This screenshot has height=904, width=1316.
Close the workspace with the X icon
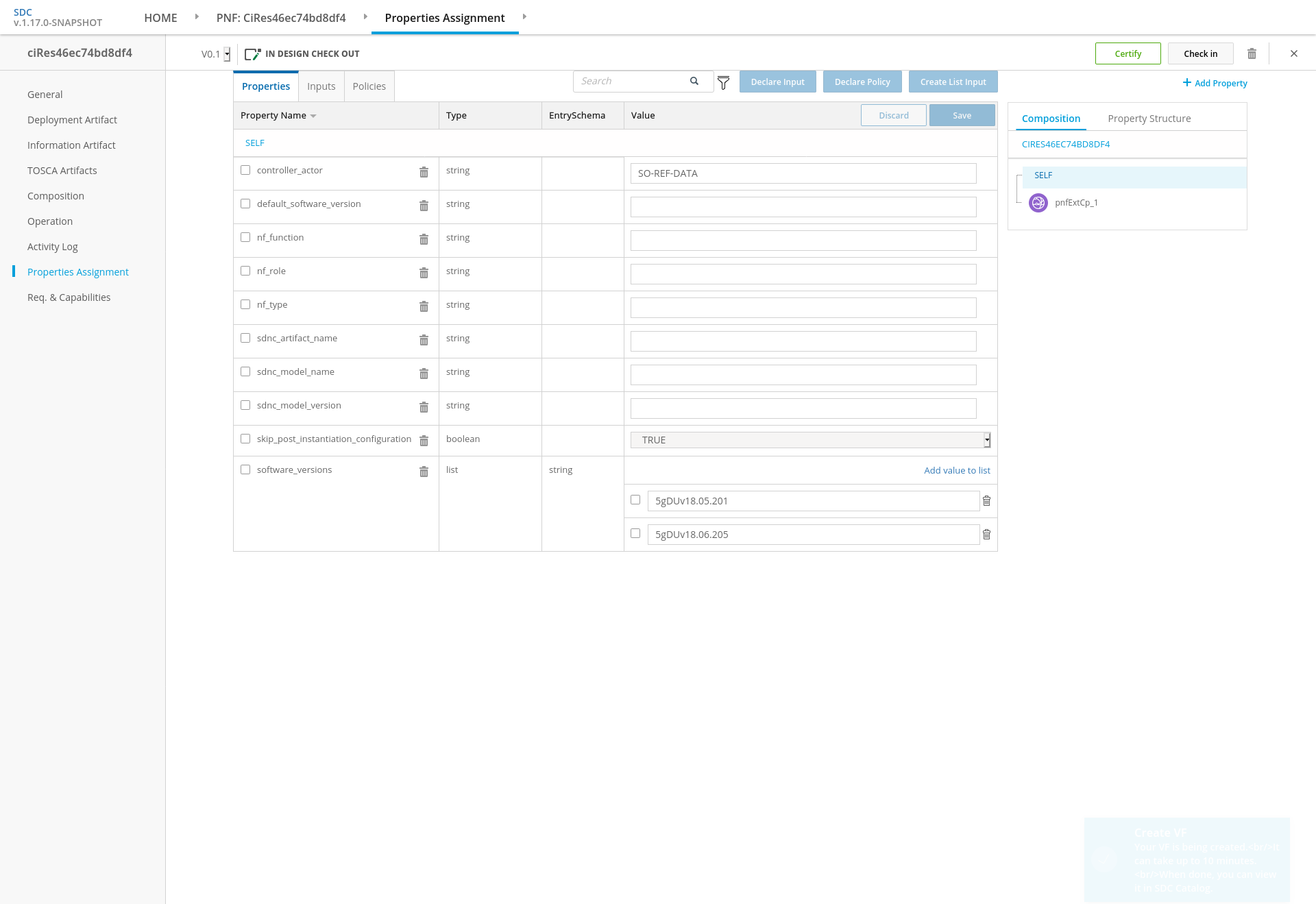(x=1294, y=53)
